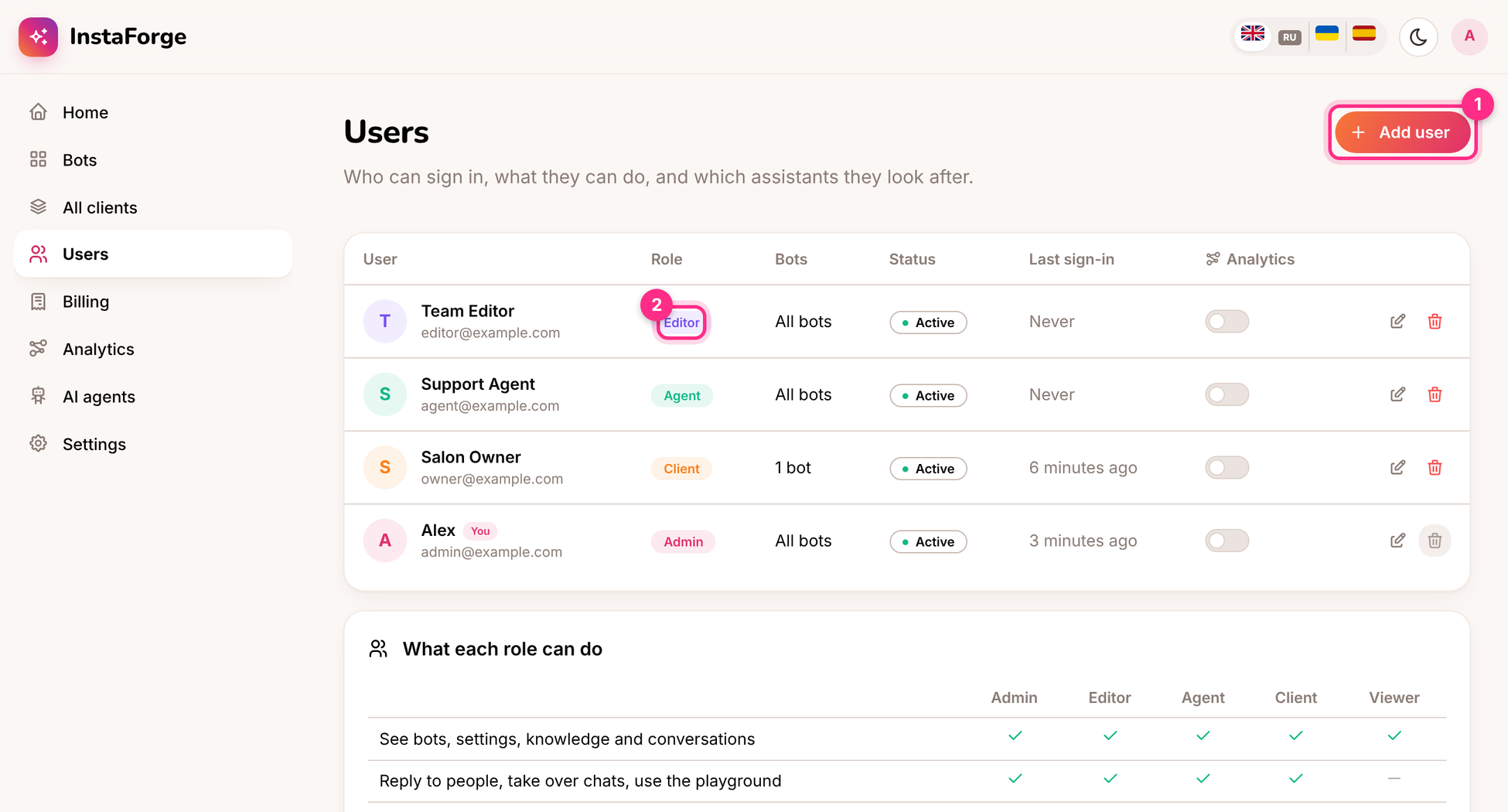
Task: Open Analytics in the sidebar
Action: (x=153, y=349)
